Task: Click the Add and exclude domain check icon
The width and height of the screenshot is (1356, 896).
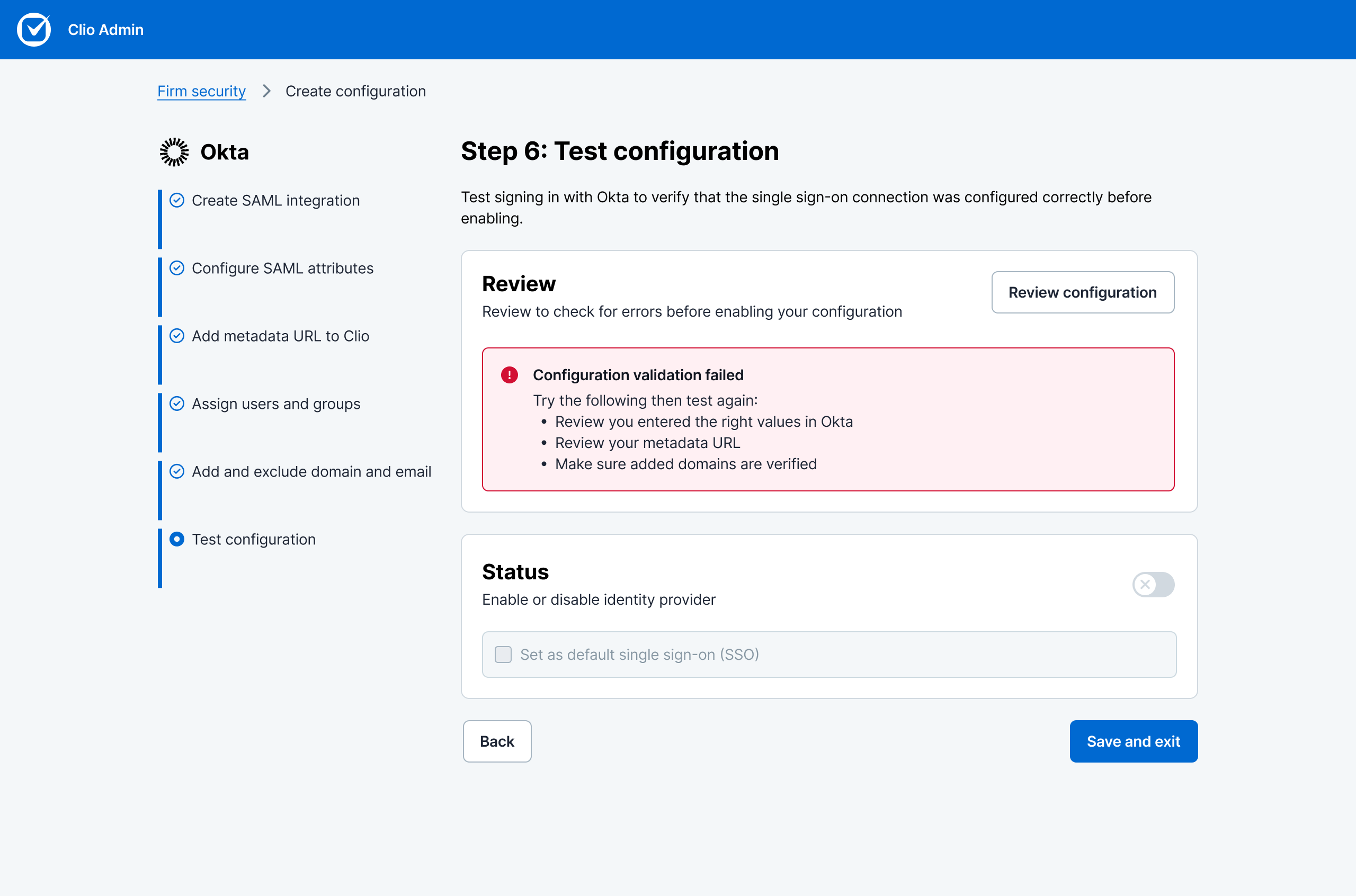Action: click(177, 471)
